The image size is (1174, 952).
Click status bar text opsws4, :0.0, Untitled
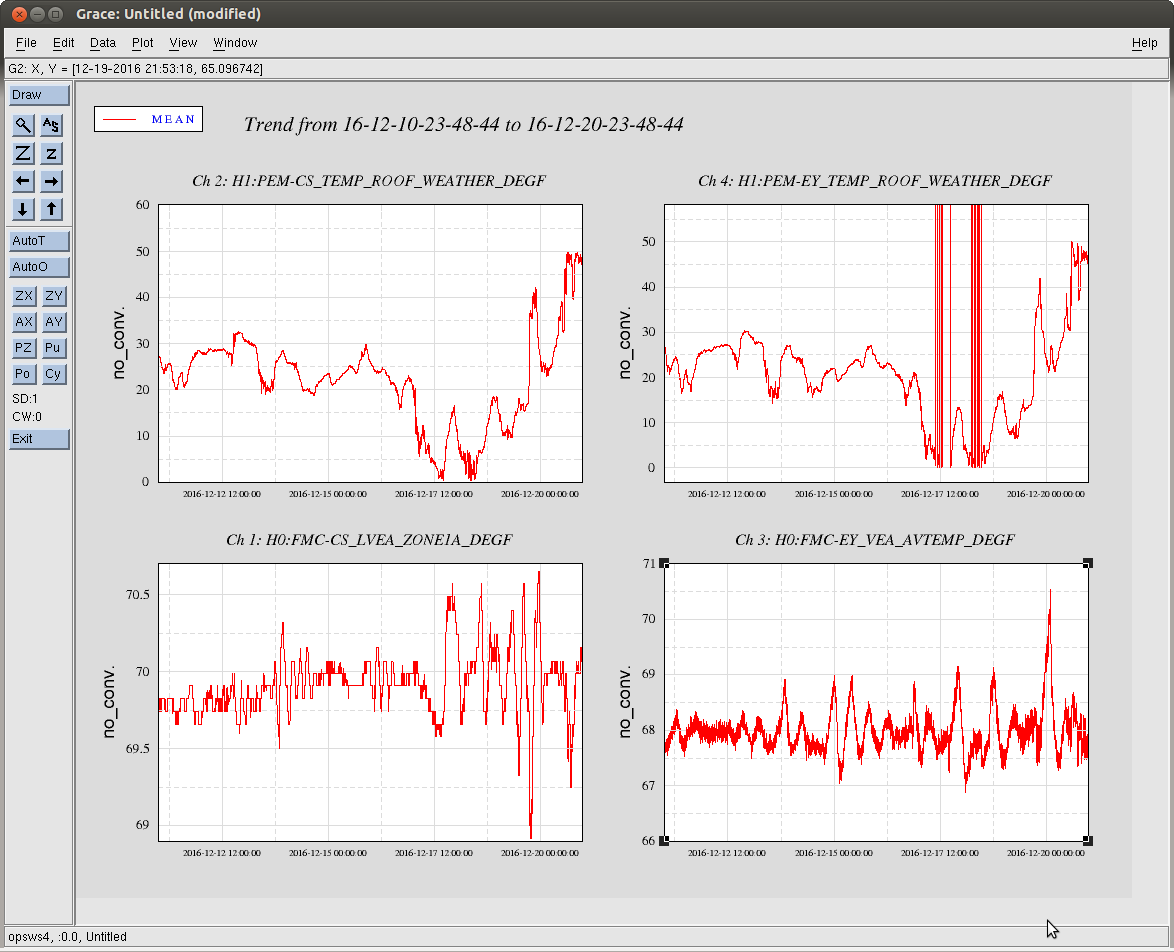(67, 936)
